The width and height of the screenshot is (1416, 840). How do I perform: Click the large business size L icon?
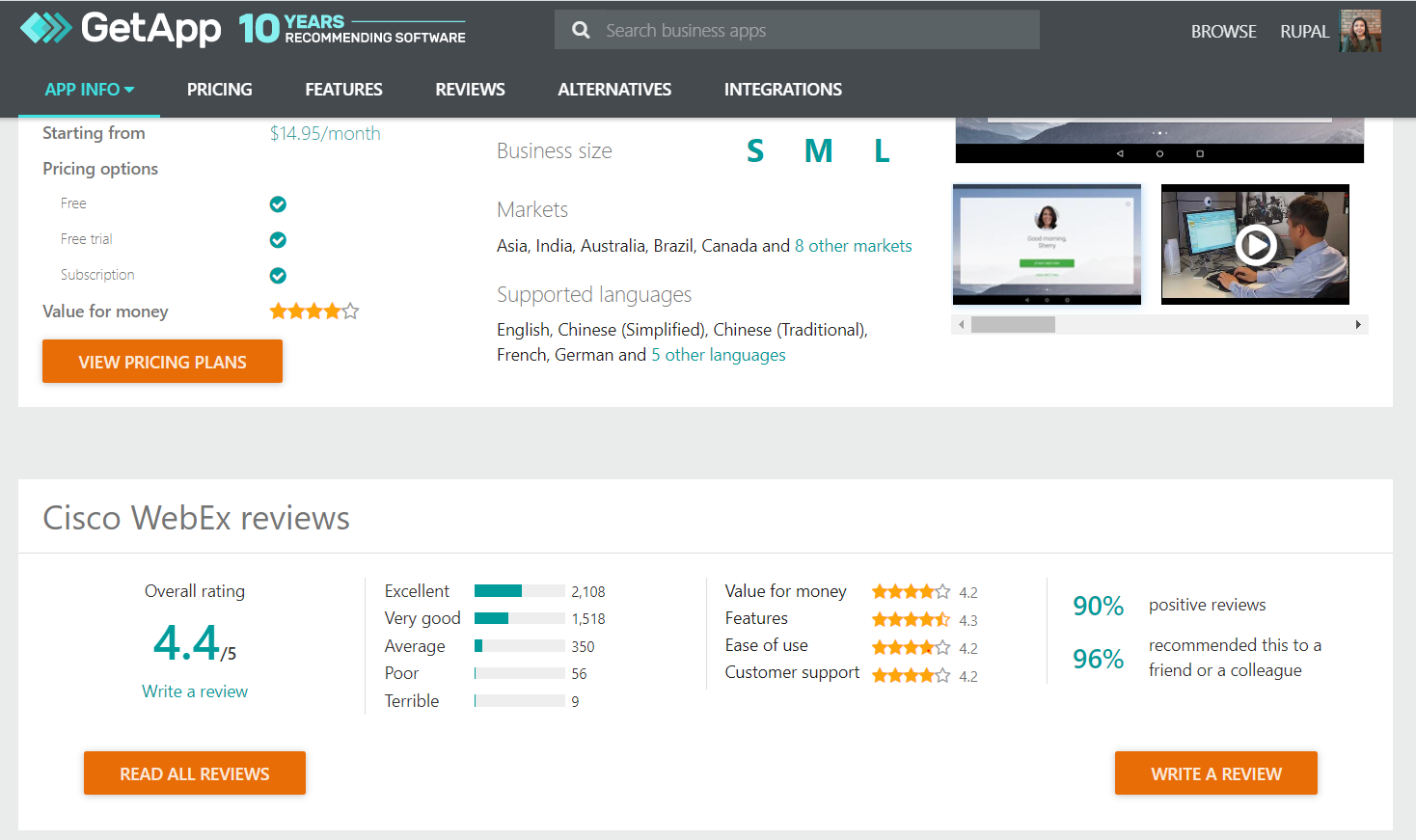882,151
